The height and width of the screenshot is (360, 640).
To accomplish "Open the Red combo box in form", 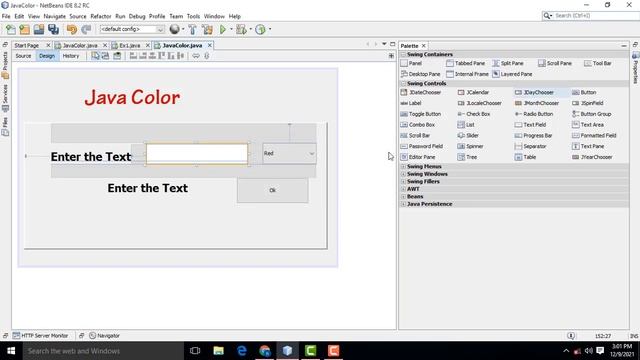I will 289,153.
